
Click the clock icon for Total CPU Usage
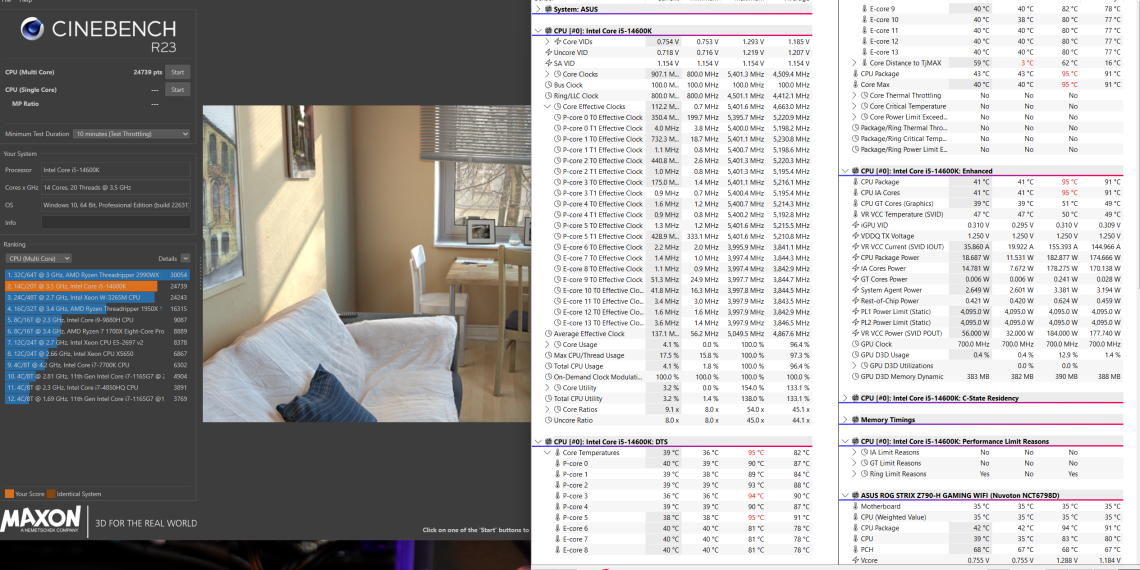tap(548, 366)
